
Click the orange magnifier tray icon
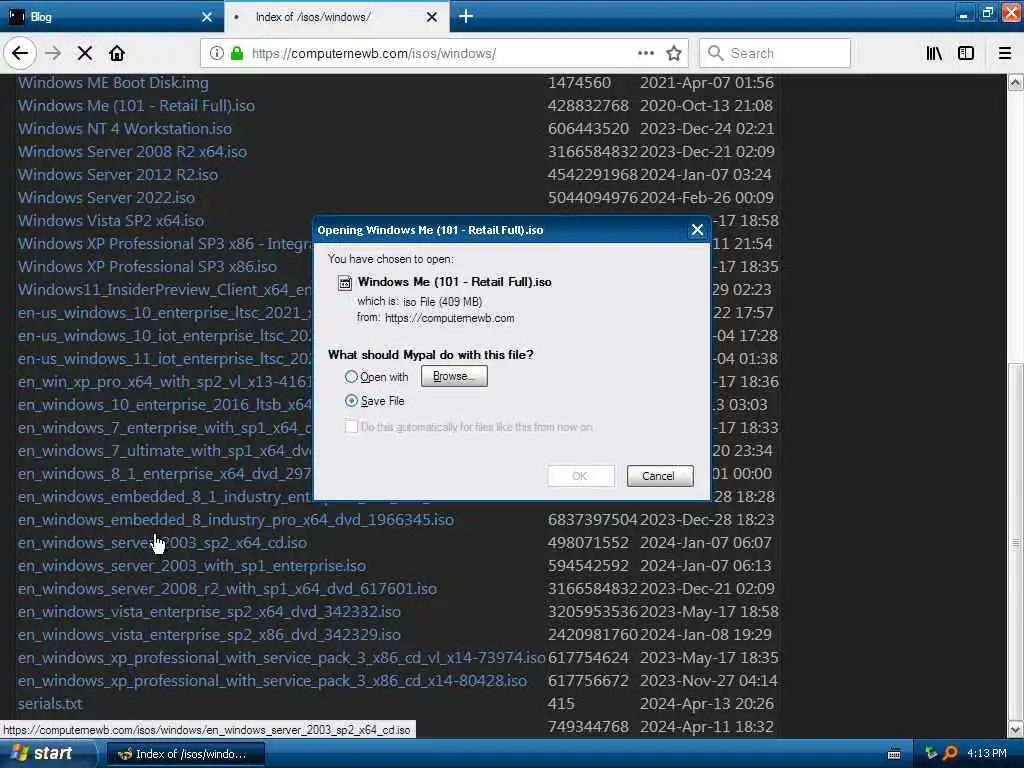pyautogui.click(x=950, y=754)
